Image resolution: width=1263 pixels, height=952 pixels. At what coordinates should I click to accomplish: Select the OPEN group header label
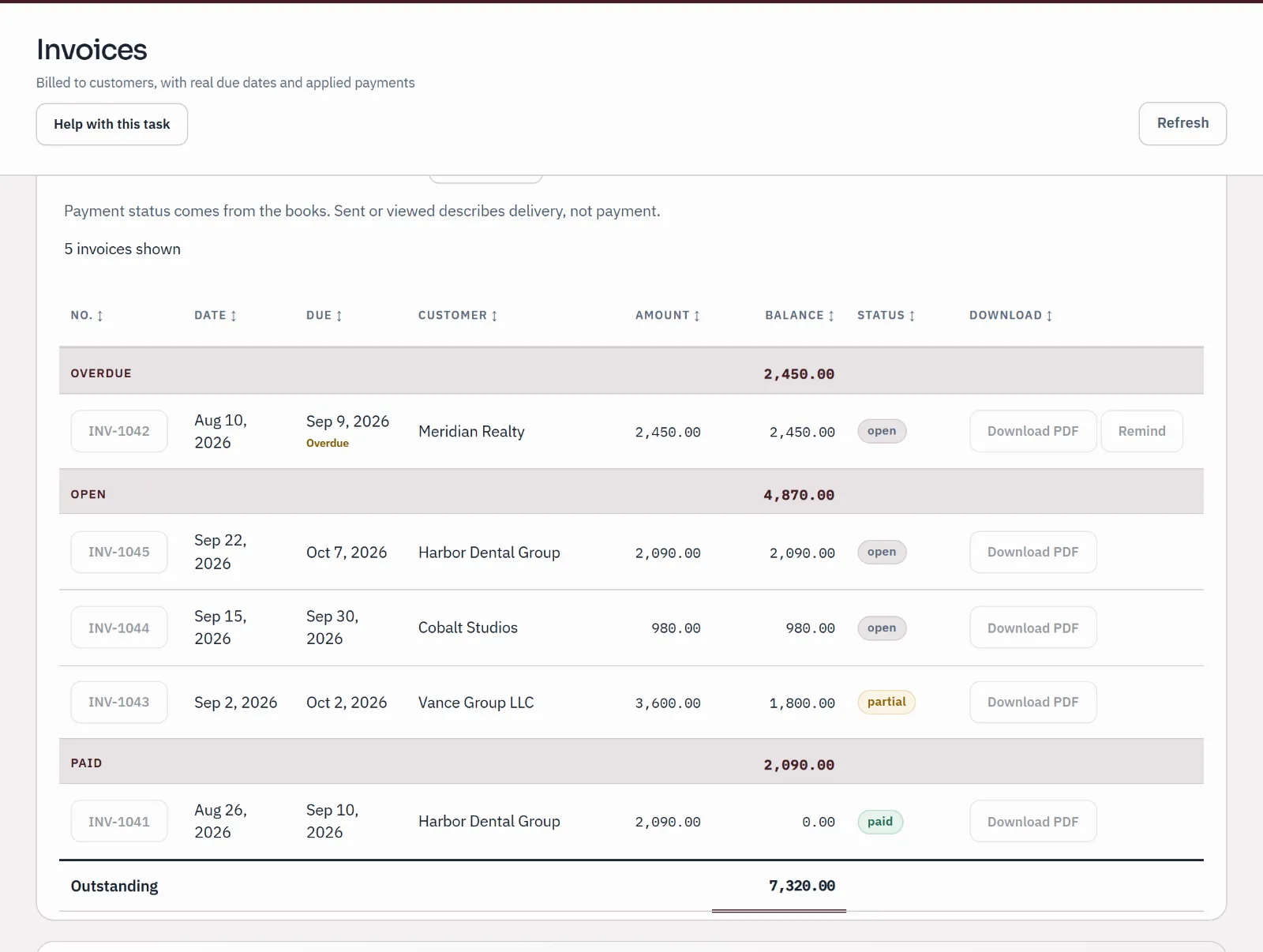pyautogui.click(x=88, y=494)
